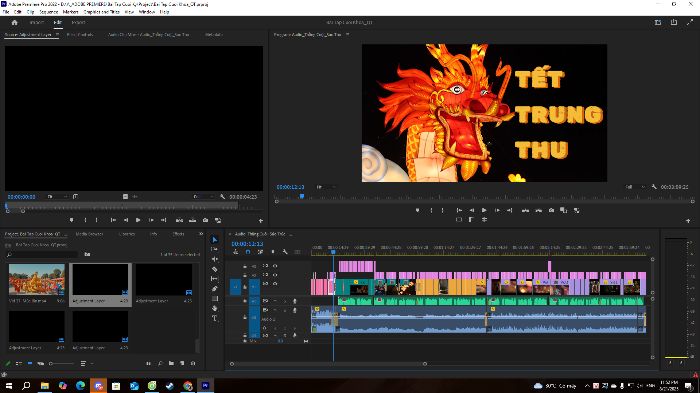Screen dimensions: 700x393
Task: Expand Project panel overflow tabs chevron
Action: pos(200,234)
